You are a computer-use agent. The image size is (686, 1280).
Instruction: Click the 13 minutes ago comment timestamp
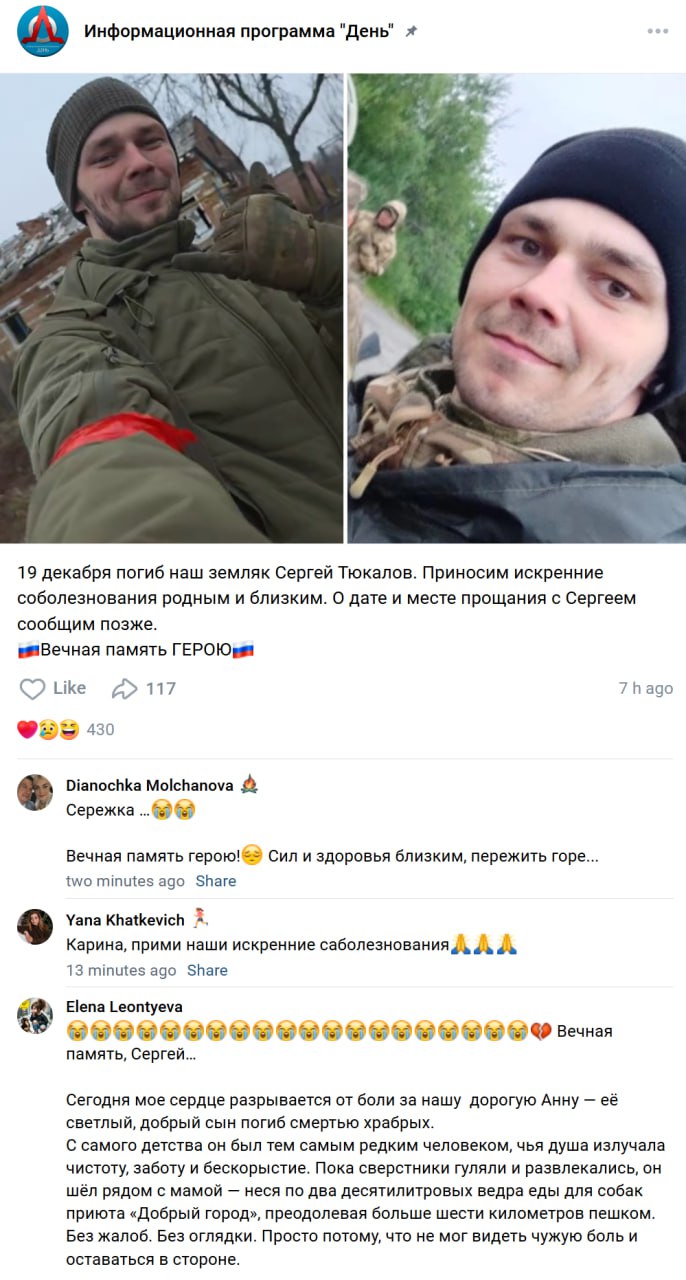point(121,970)
